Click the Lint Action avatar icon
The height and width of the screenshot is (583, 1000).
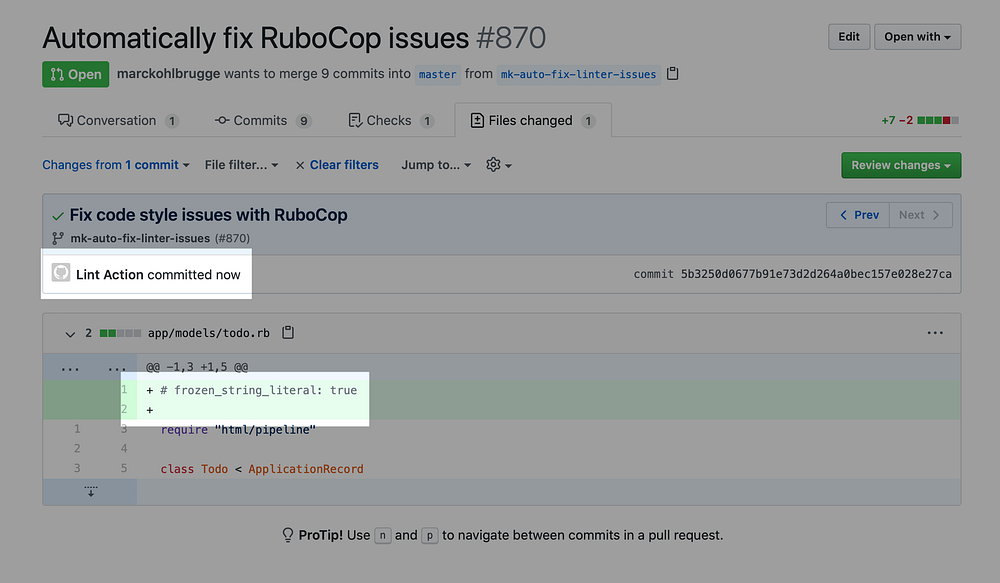tap(61, 273)
